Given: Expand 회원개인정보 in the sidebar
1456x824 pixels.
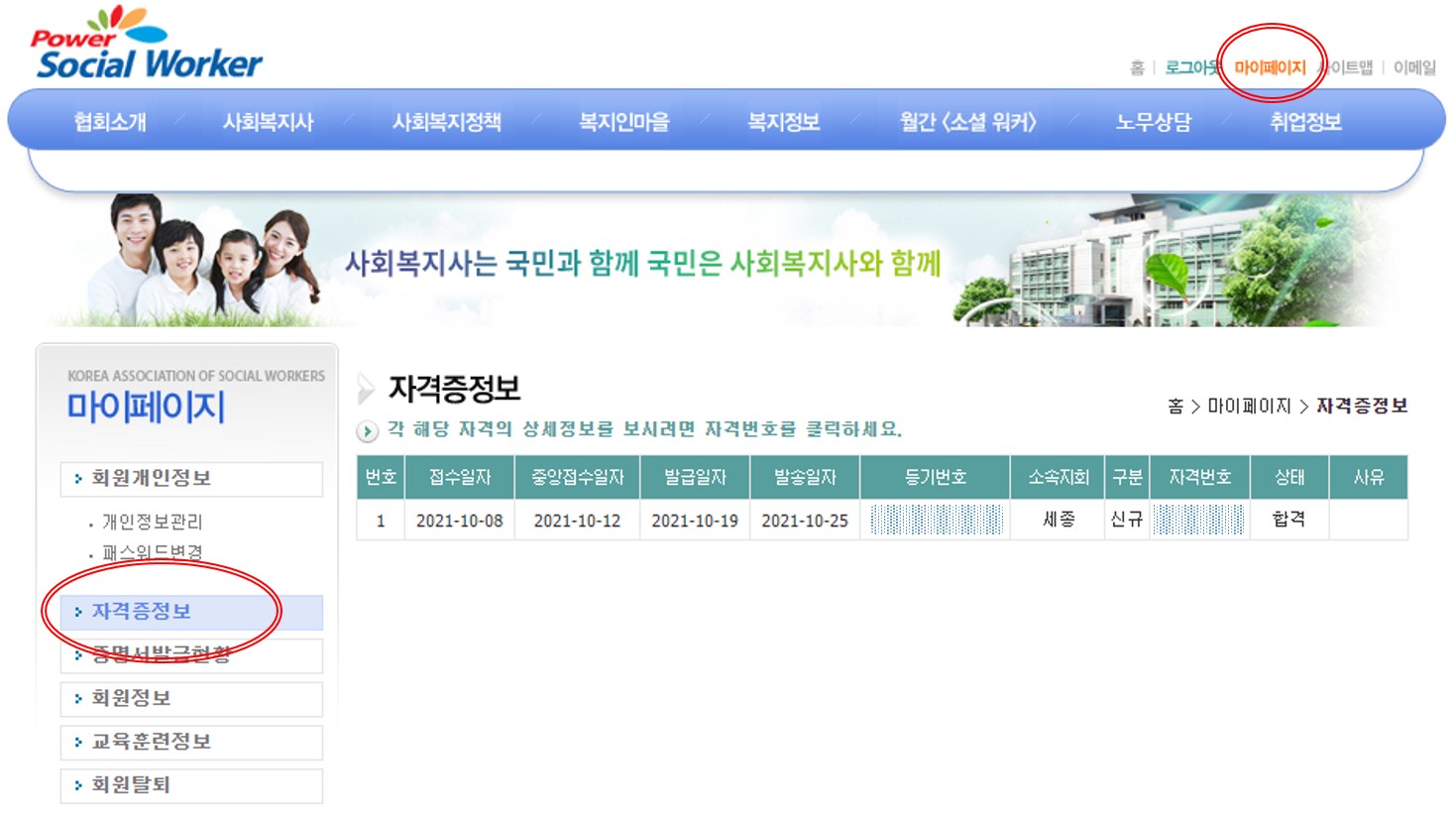Looking at the screenshot, I should (191, 478).
